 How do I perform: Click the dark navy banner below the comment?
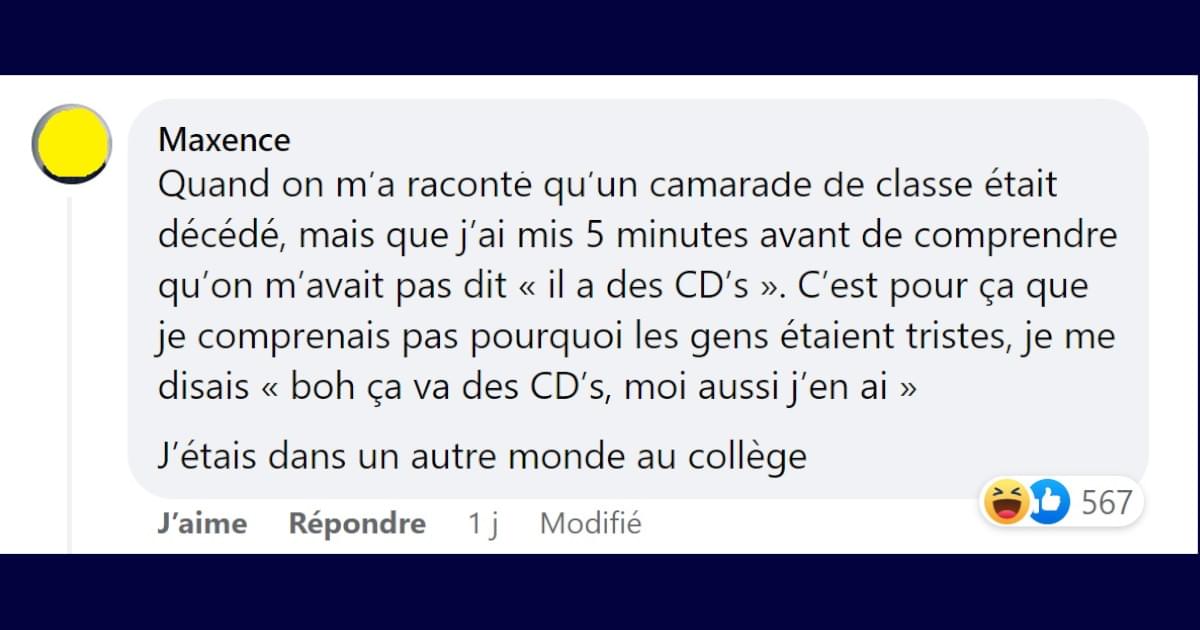pyautogui.click(x=600, y=592)
